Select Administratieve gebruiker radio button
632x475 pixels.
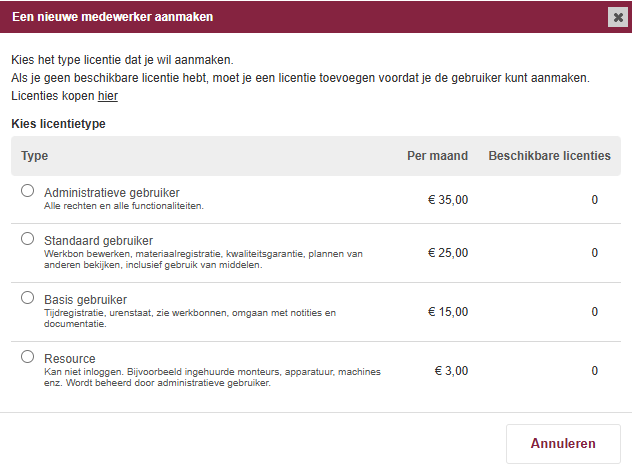(x=27, y=190)
